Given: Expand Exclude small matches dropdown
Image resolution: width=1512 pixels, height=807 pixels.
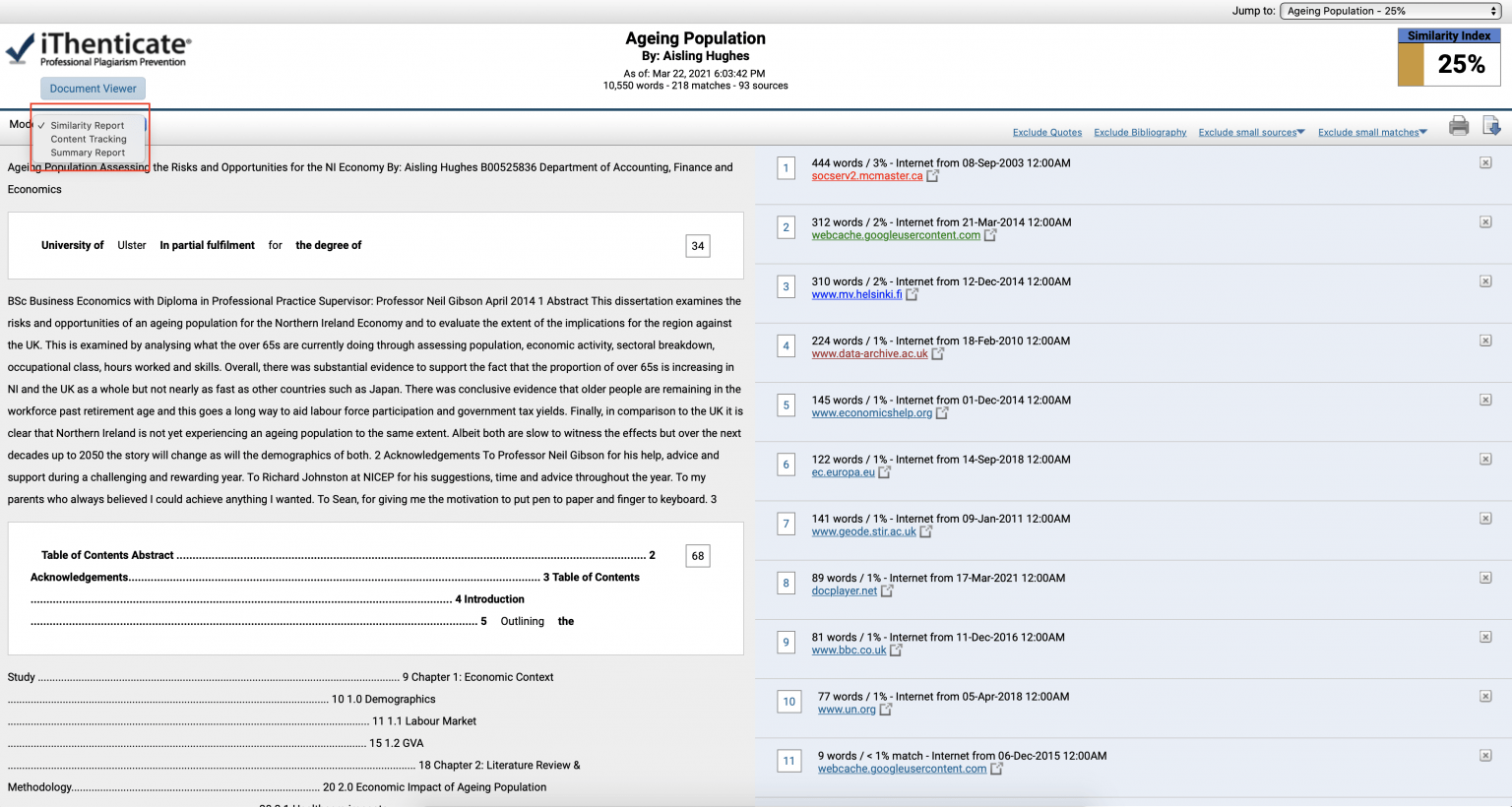Looking at the screenshot, I should (1372, 131).
